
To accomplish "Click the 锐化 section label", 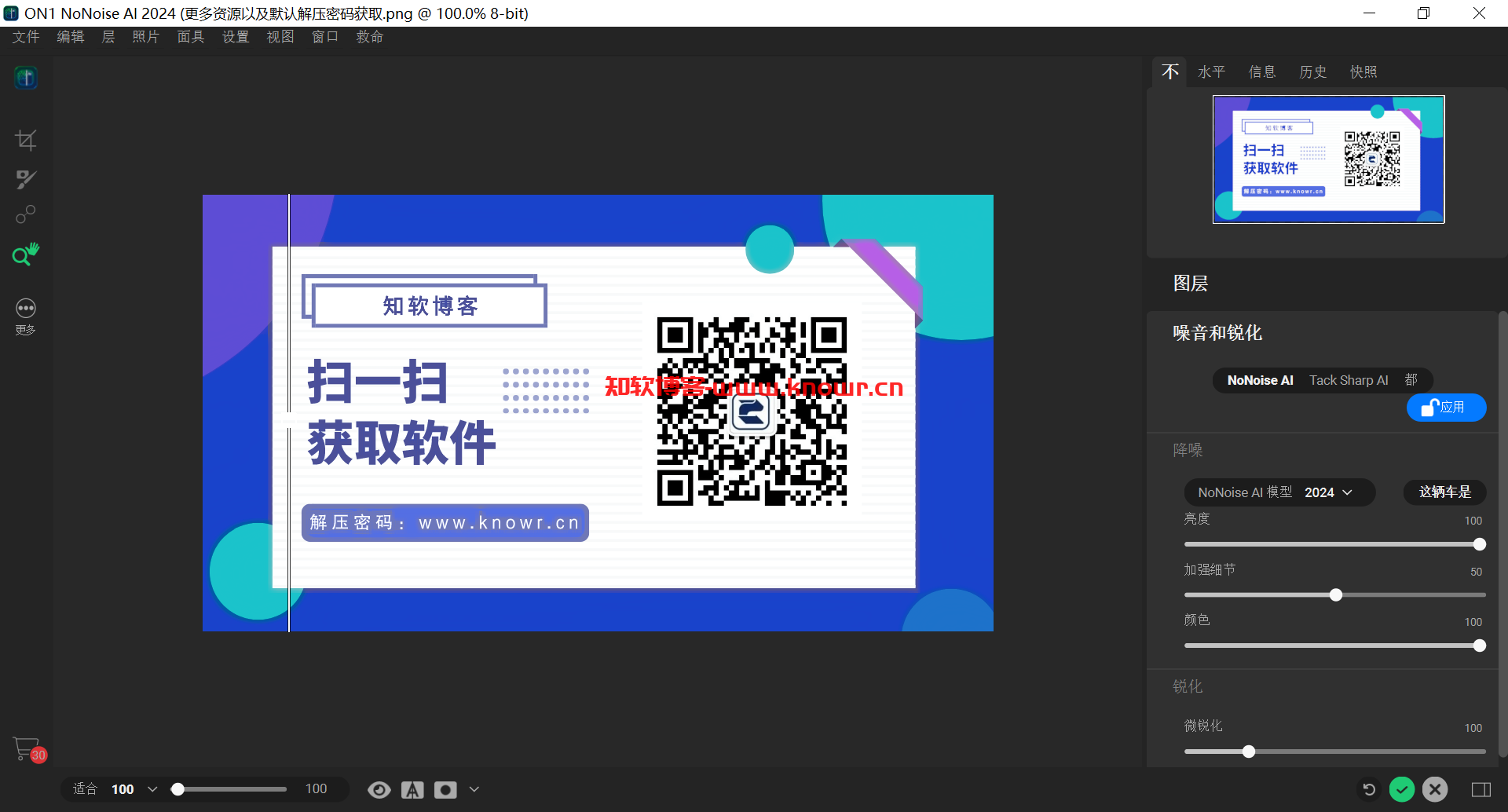I will click(1188, 686).
